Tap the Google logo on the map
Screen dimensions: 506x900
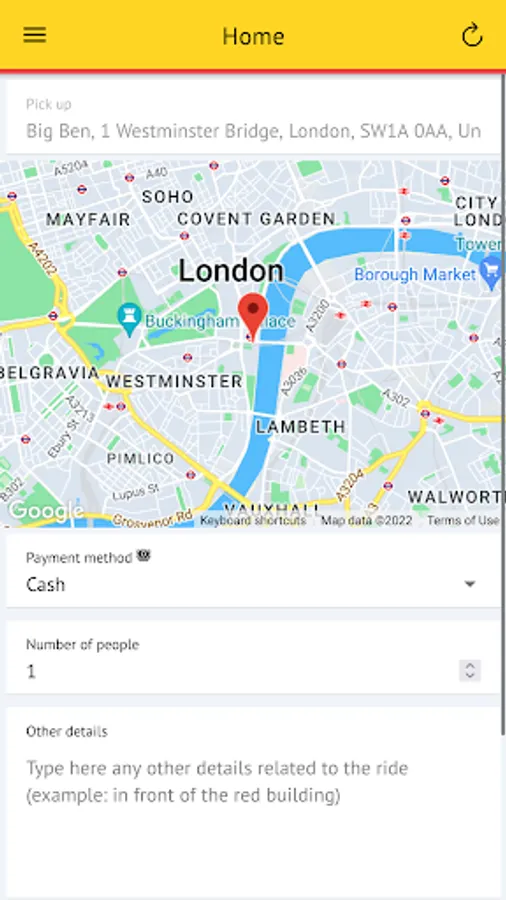pyautogui.click(x=46, y=511)
